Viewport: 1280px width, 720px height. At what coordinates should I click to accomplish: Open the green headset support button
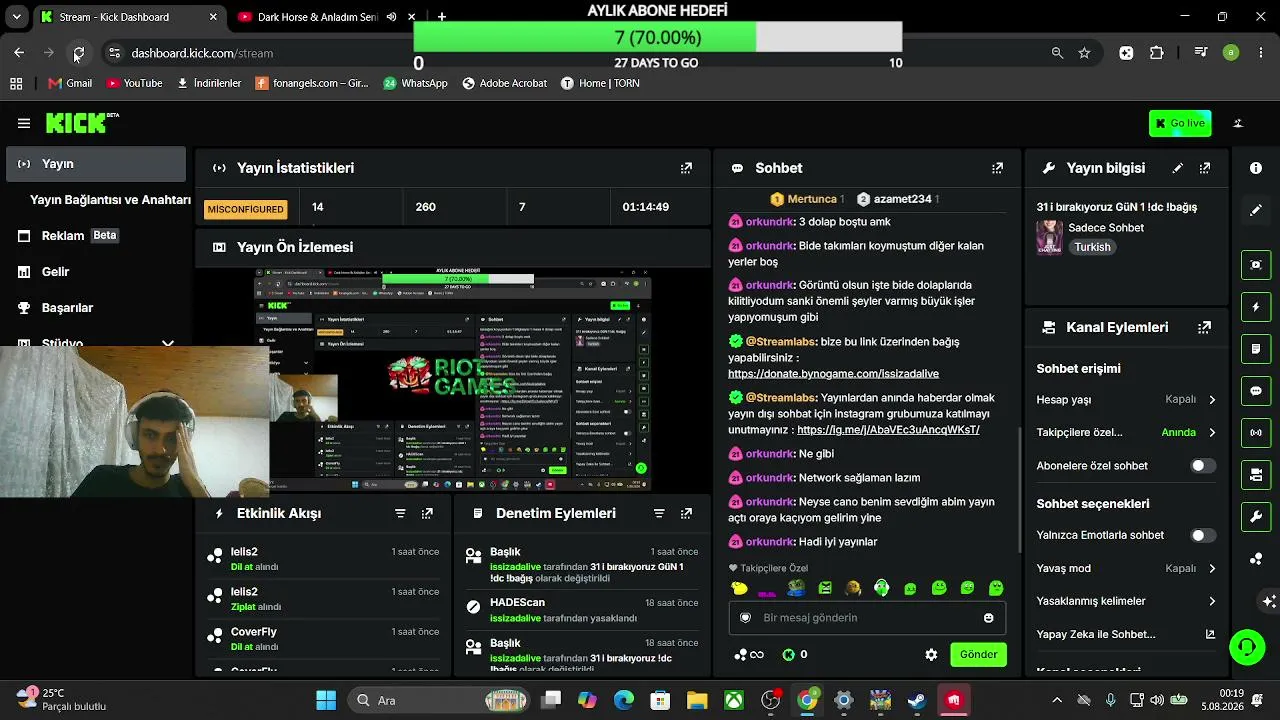click(1247, 647)
